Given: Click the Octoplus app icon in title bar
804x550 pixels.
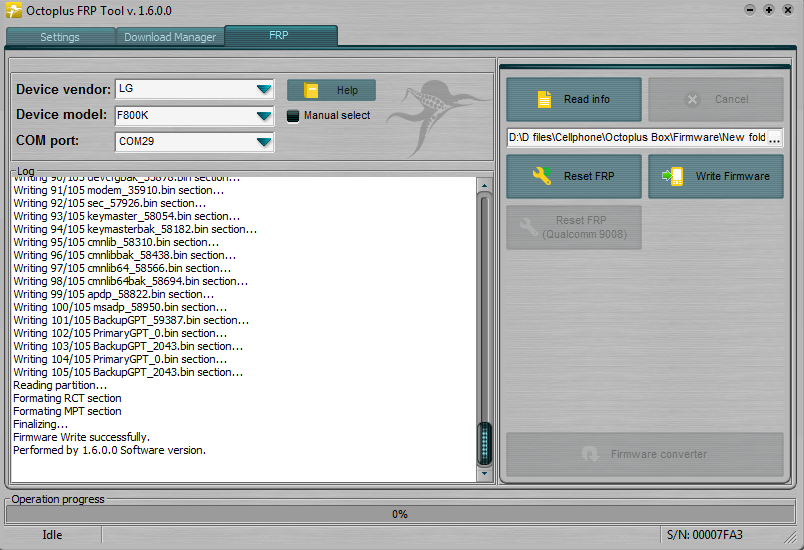Looking at the screenshot, I should 14,10.
